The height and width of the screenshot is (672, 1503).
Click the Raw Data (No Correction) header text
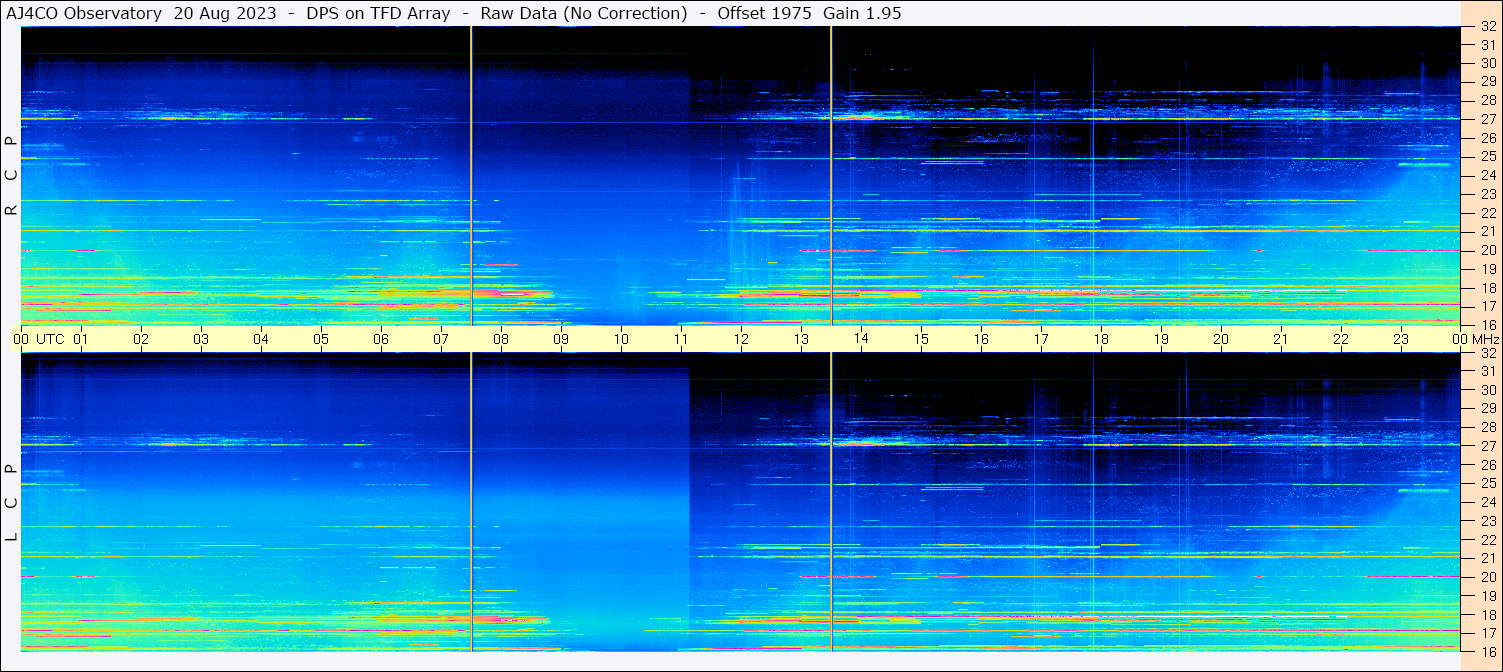pyautogui.click(x=584, y=14)
